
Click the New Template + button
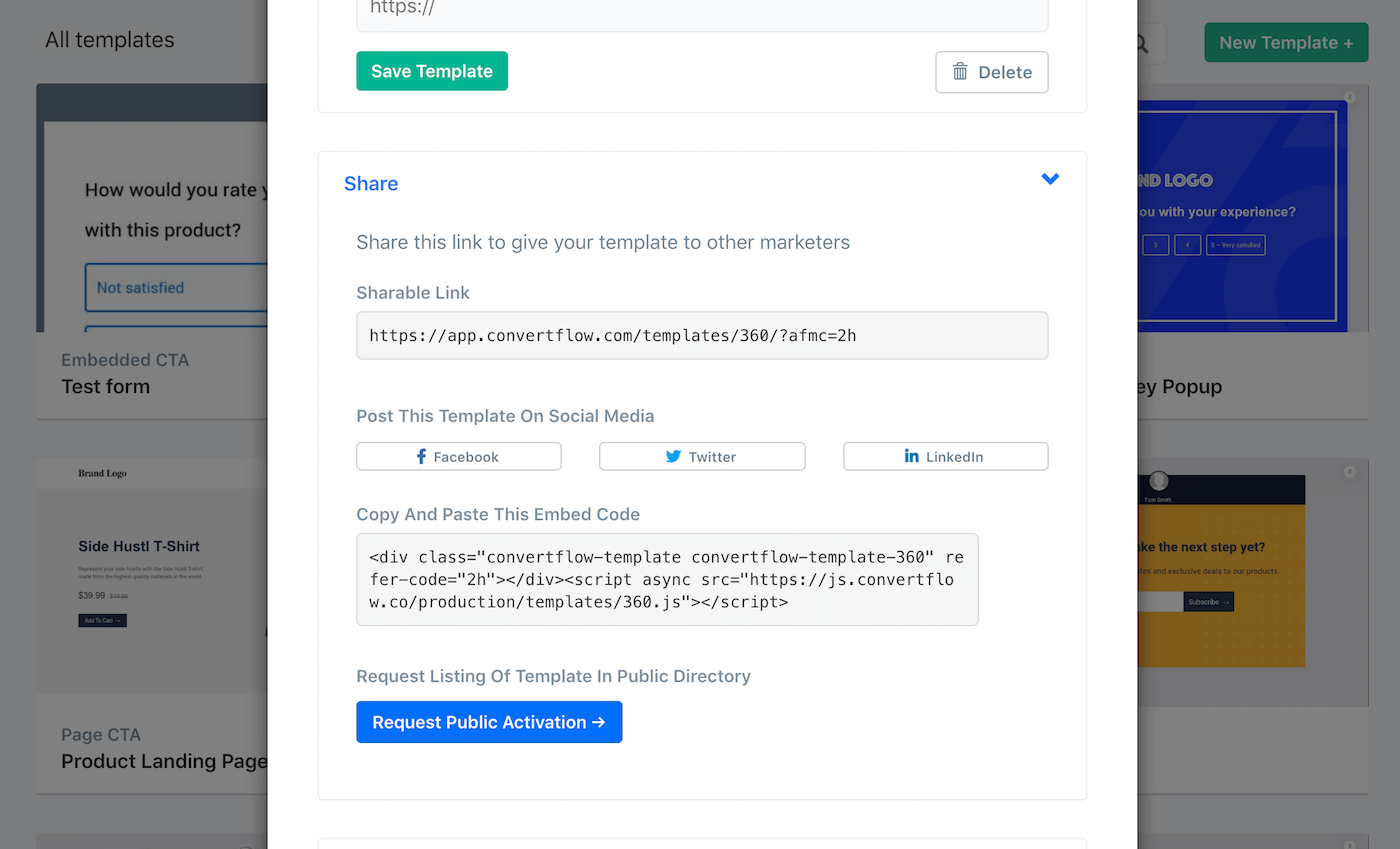[x=1285, y=43]
